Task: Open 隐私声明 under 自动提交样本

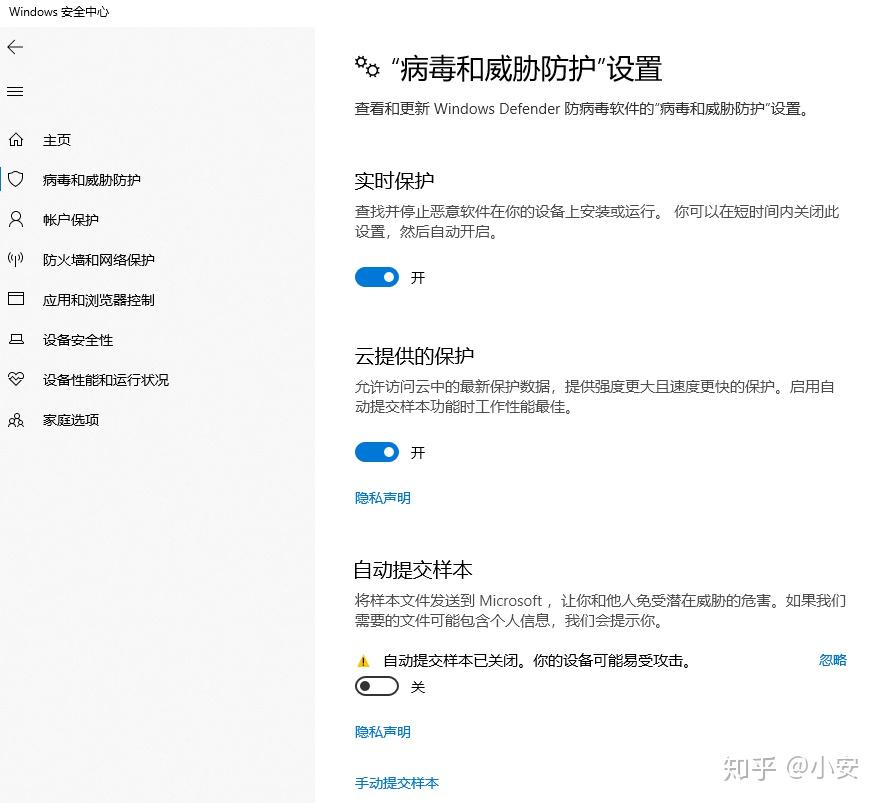Action: tap(382, 732)
